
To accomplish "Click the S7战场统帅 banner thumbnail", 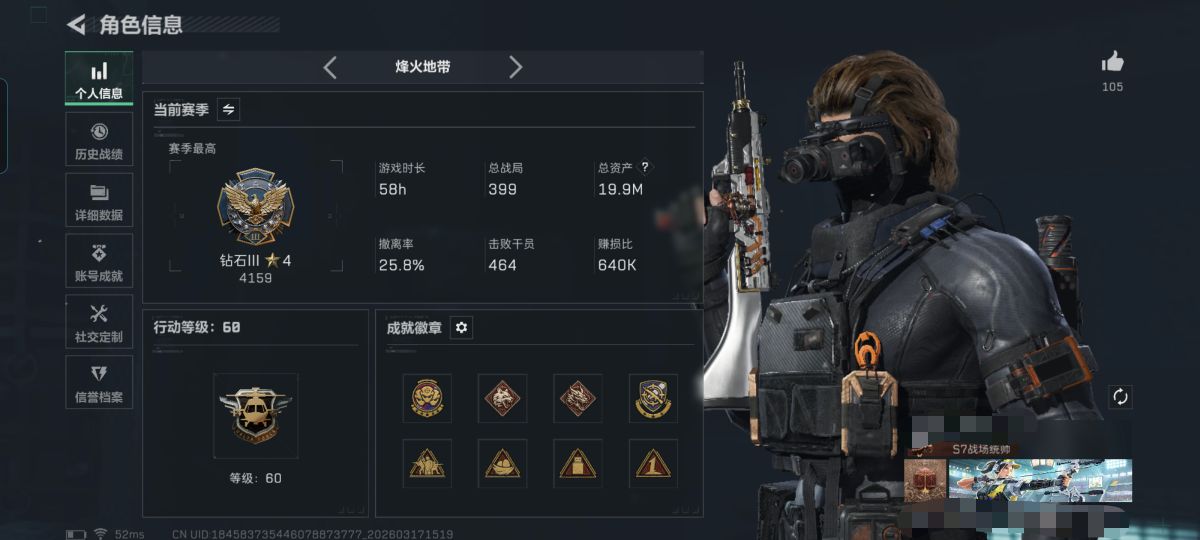I will (x=1017, y=479).
